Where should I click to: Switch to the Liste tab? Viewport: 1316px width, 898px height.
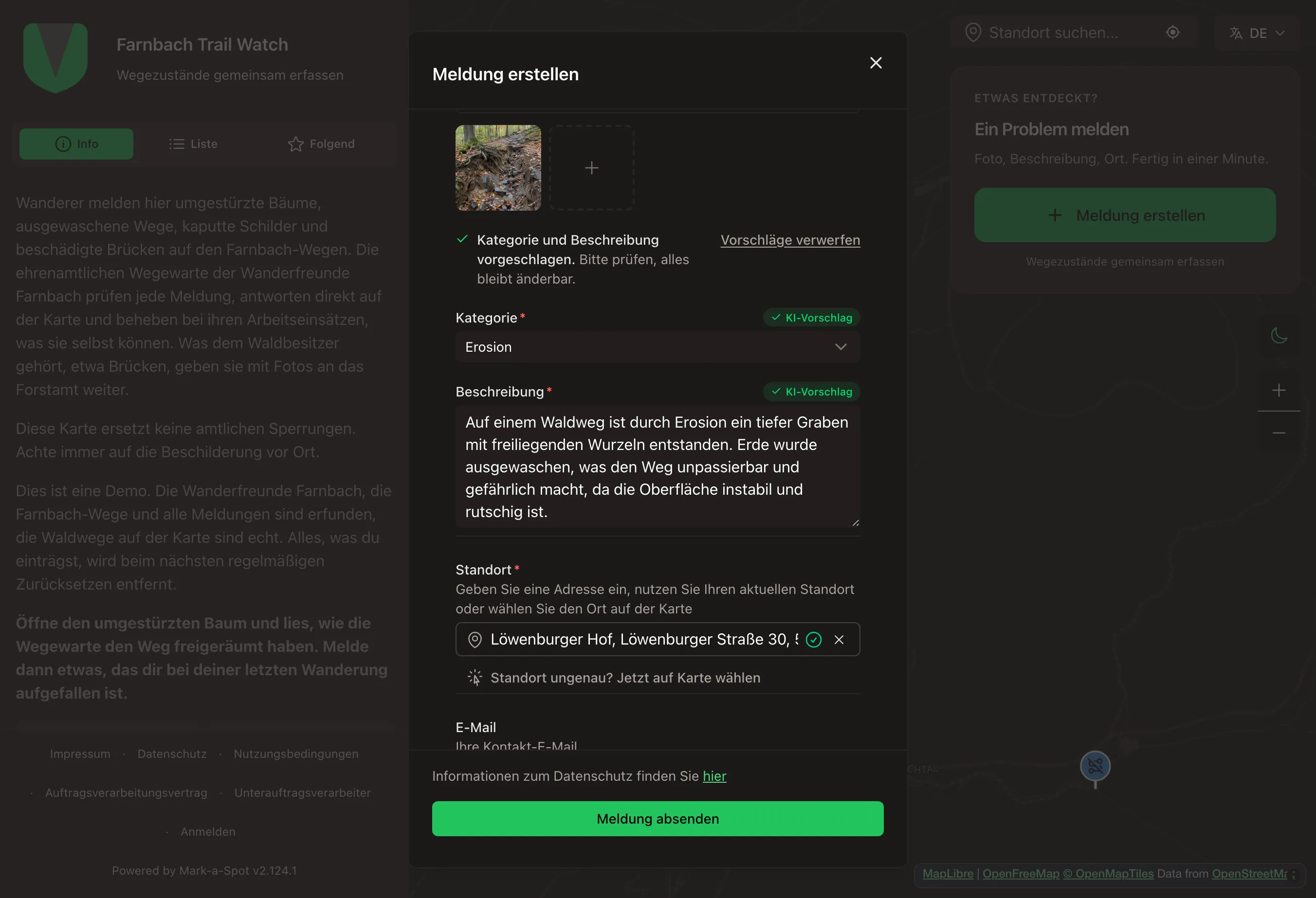[x=193, y=144]
